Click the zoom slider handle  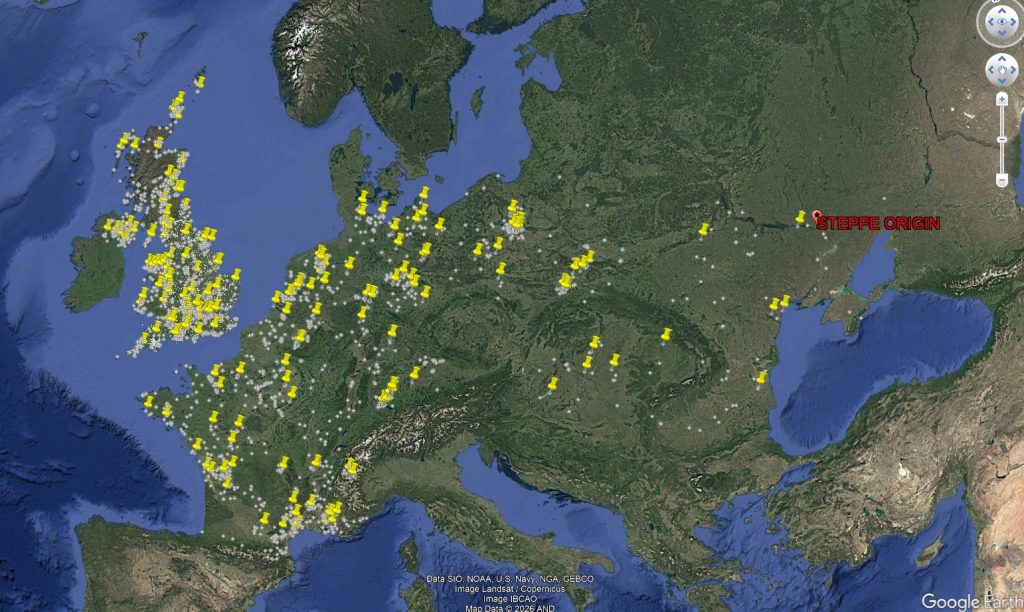[1001, 140]
